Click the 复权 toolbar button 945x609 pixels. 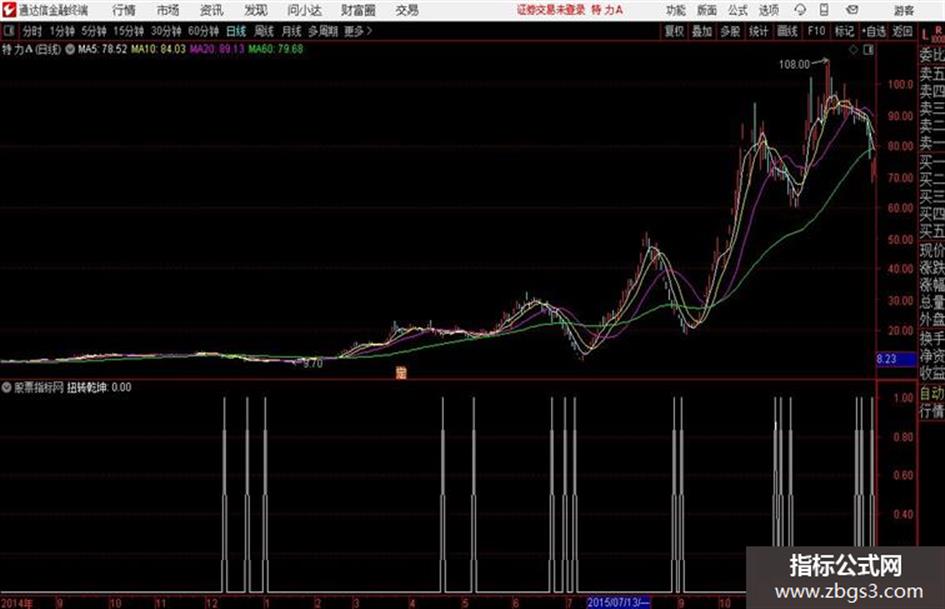(x=674, y=31)
